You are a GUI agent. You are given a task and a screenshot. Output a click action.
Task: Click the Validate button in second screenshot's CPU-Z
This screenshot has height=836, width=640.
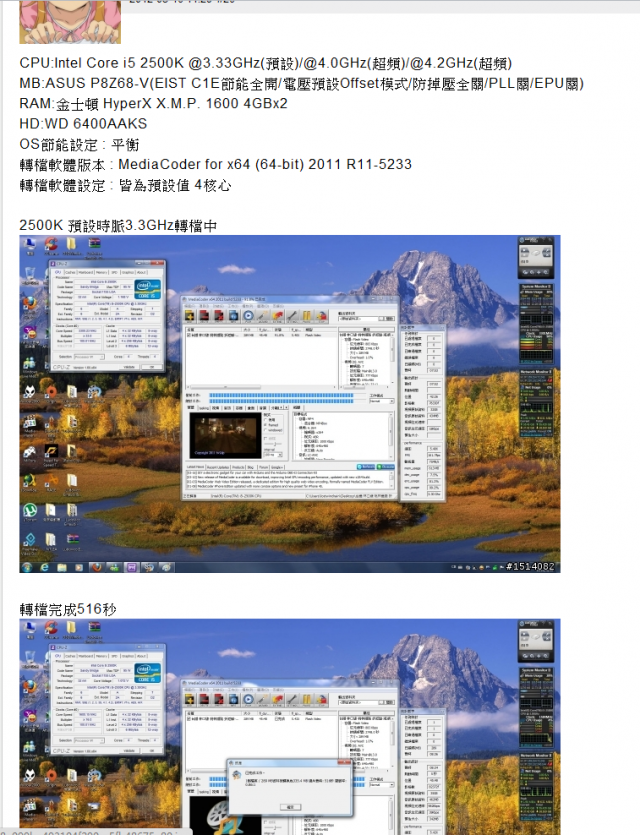129,751
